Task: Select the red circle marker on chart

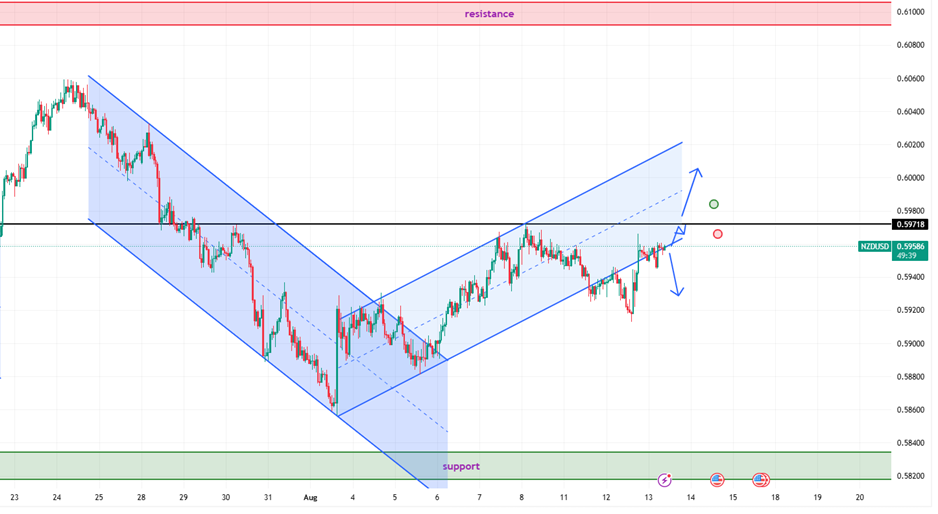Action: [x=717, y=234]
